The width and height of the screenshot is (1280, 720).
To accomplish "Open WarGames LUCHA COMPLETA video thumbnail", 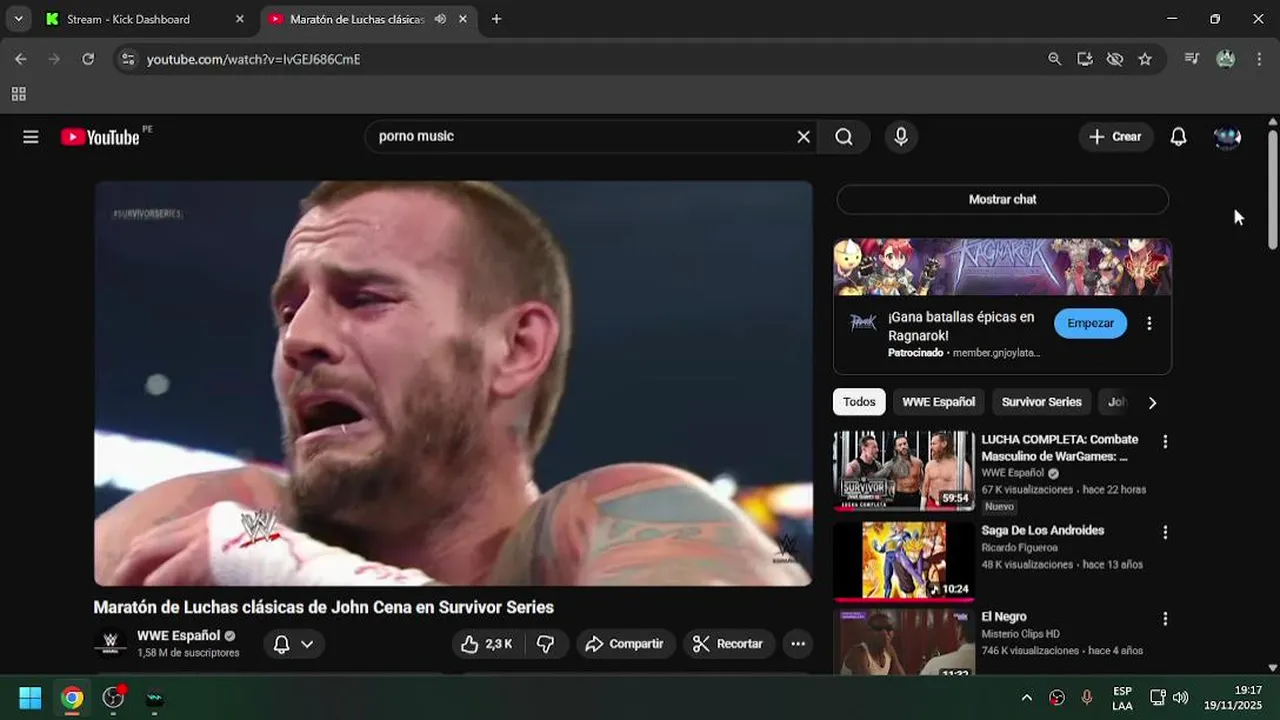I will (x=904, y=471).
